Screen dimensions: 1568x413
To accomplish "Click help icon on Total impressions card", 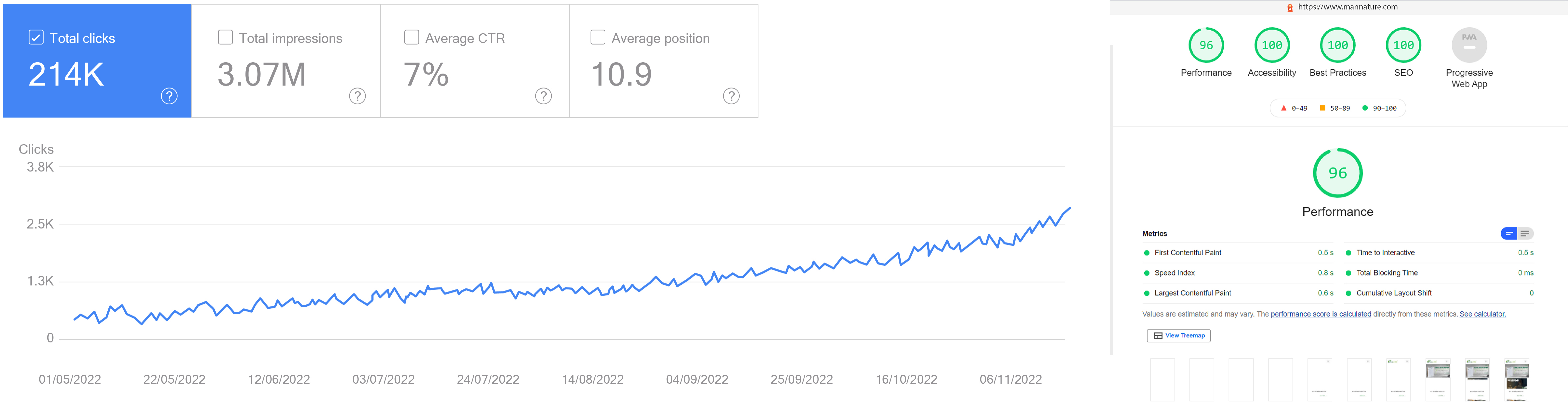I will pos(357,96).
